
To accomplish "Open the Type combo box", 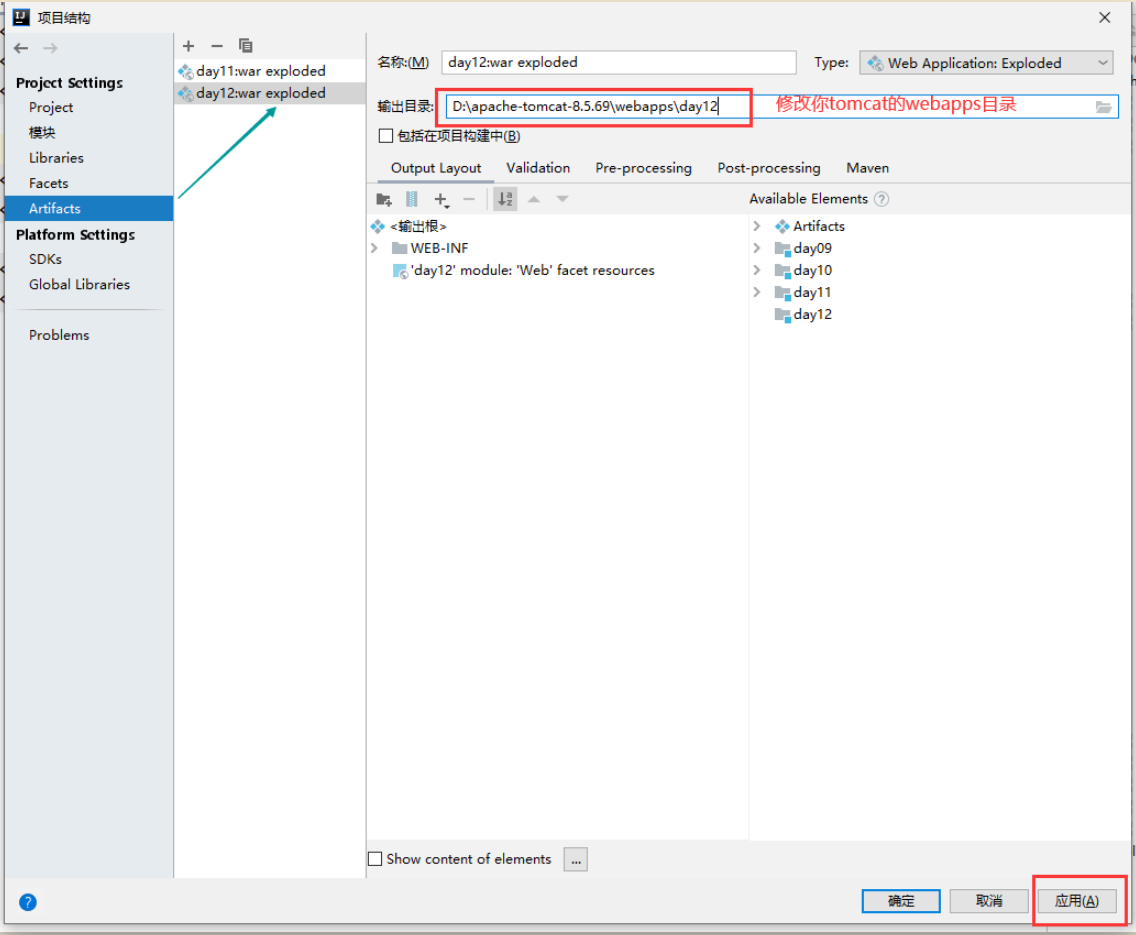I will [x=986, y=63].
